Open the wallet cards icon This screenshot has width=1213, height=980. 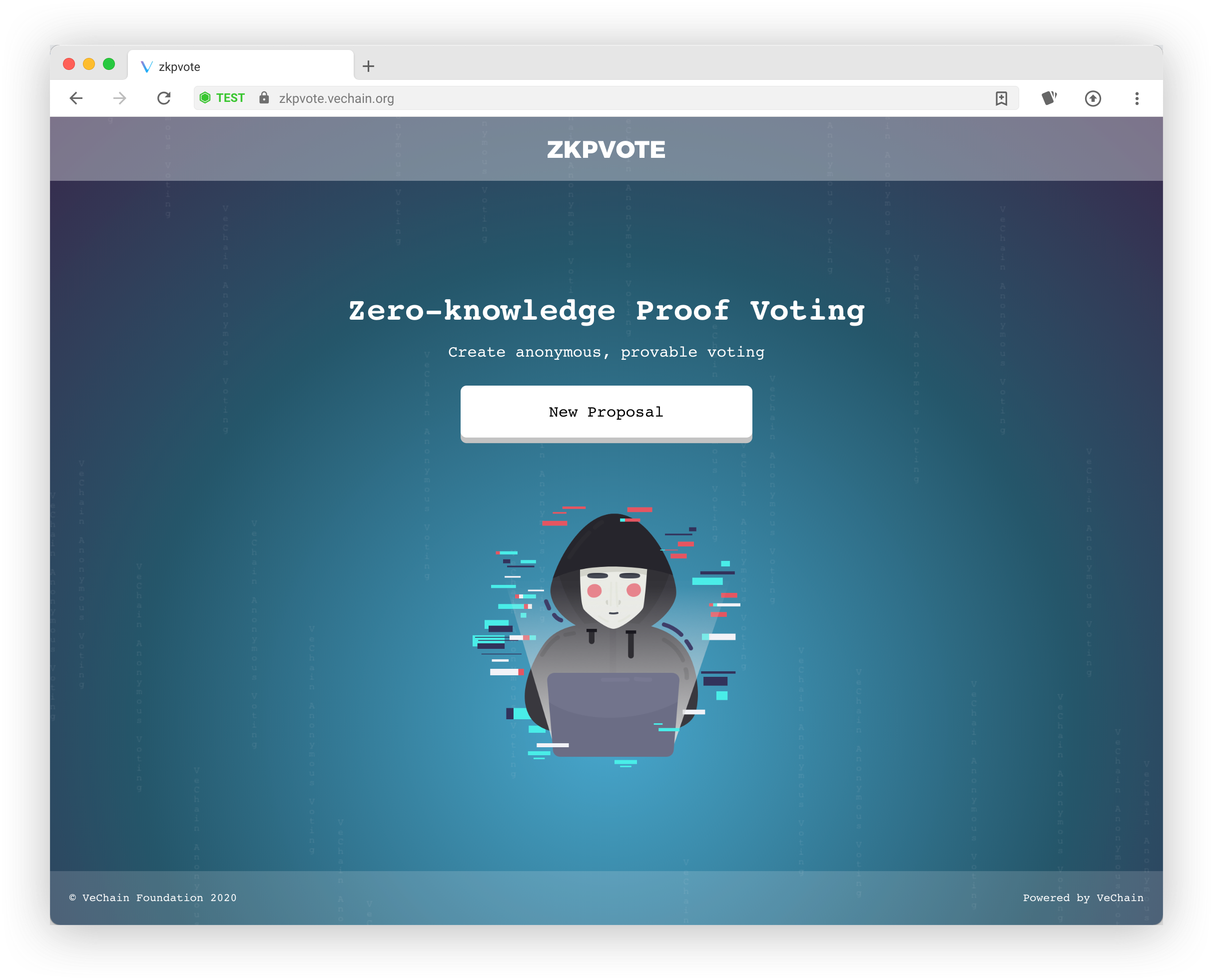(1049, 98)
